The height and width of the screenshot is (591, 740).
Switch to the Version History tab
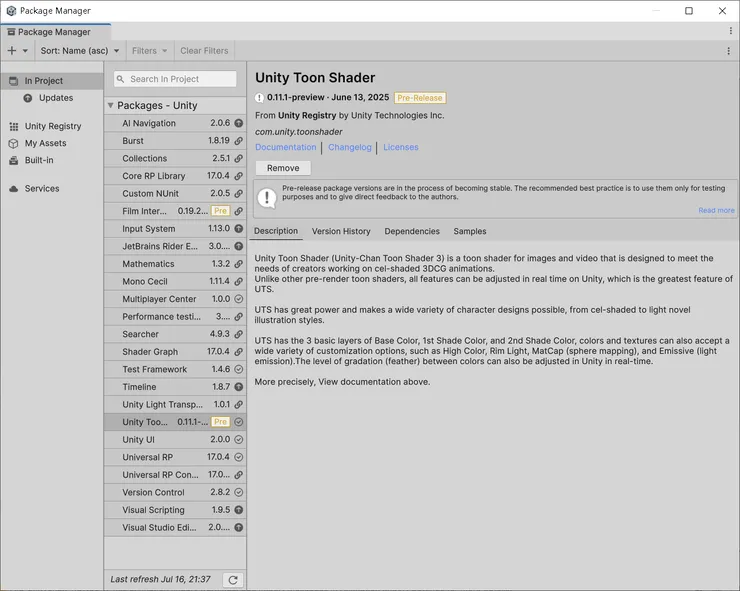341,231
